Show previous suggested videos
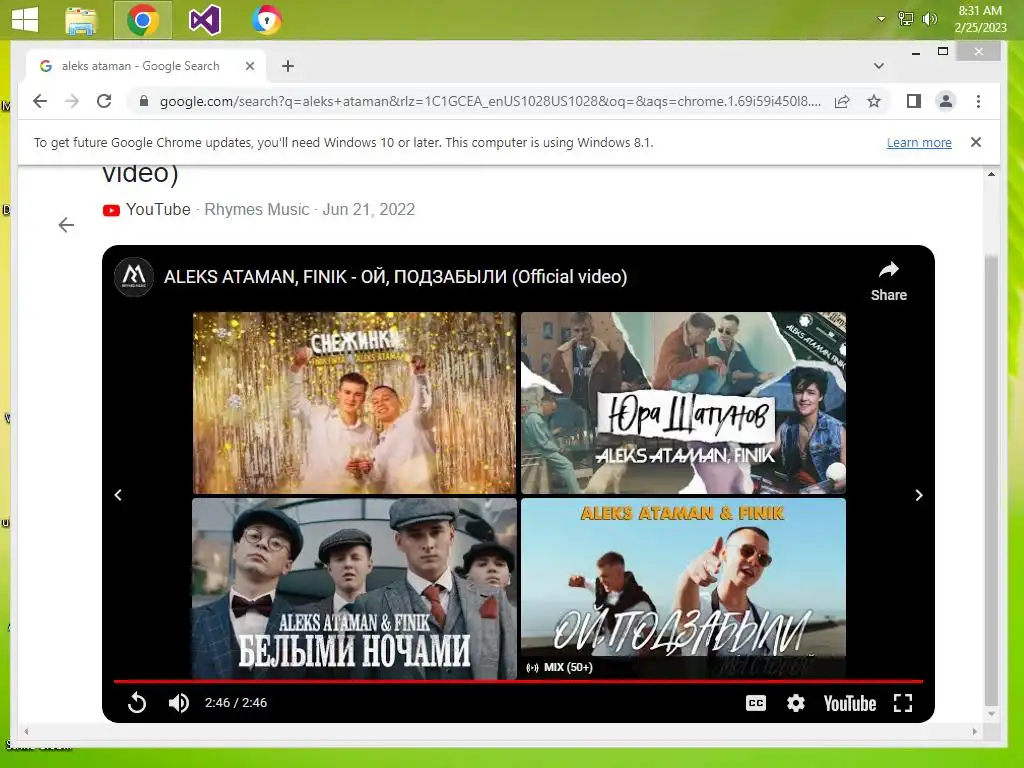Viewport: 1024px width, 768px height. tap(118, 495)
